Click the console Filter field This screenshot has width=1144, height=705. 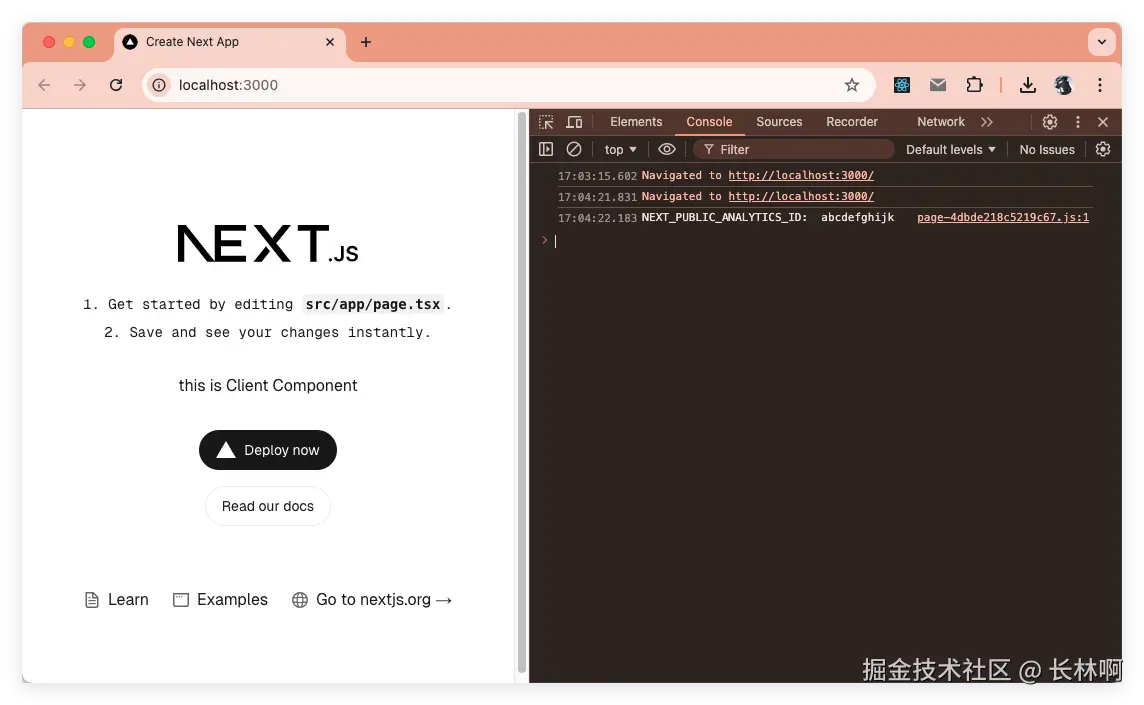tap(794, 150)
